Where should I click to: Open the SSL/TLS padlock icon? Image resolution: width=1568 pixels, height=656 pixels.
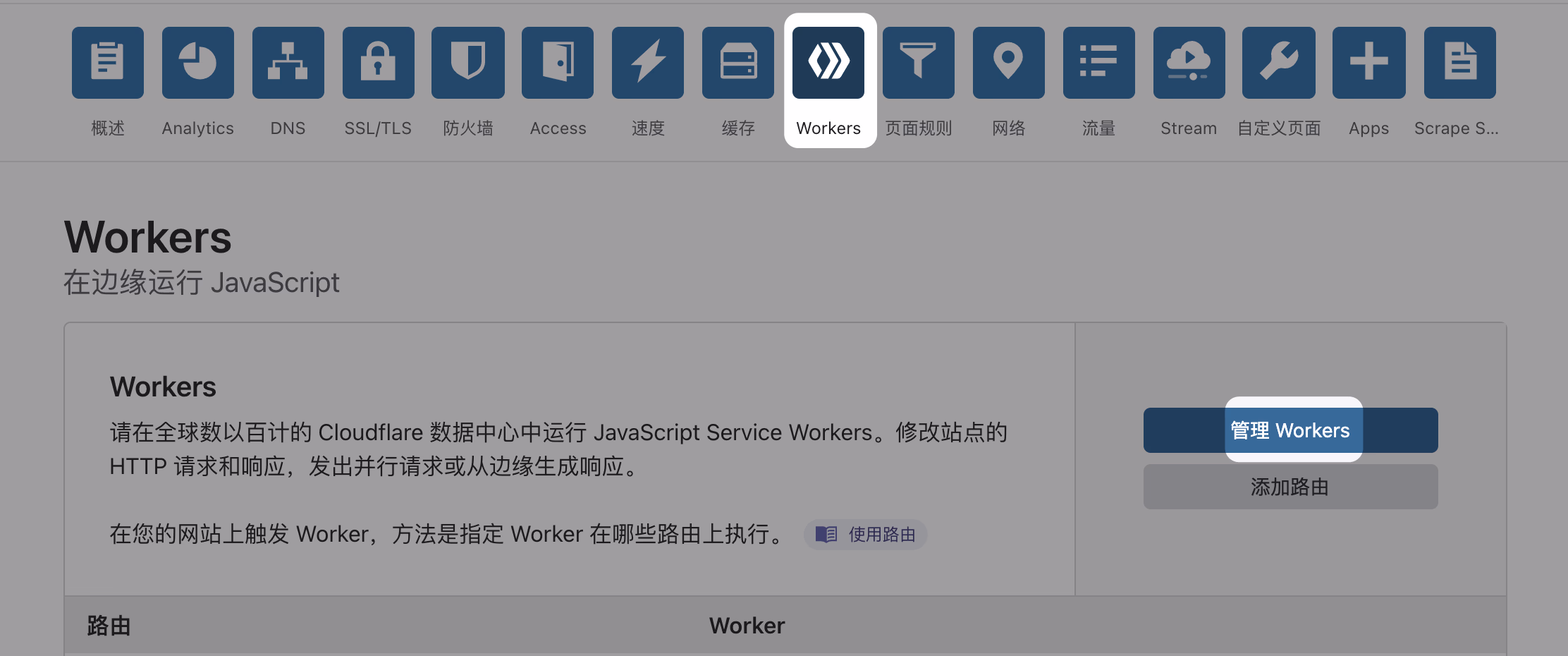tap(379, 63)
